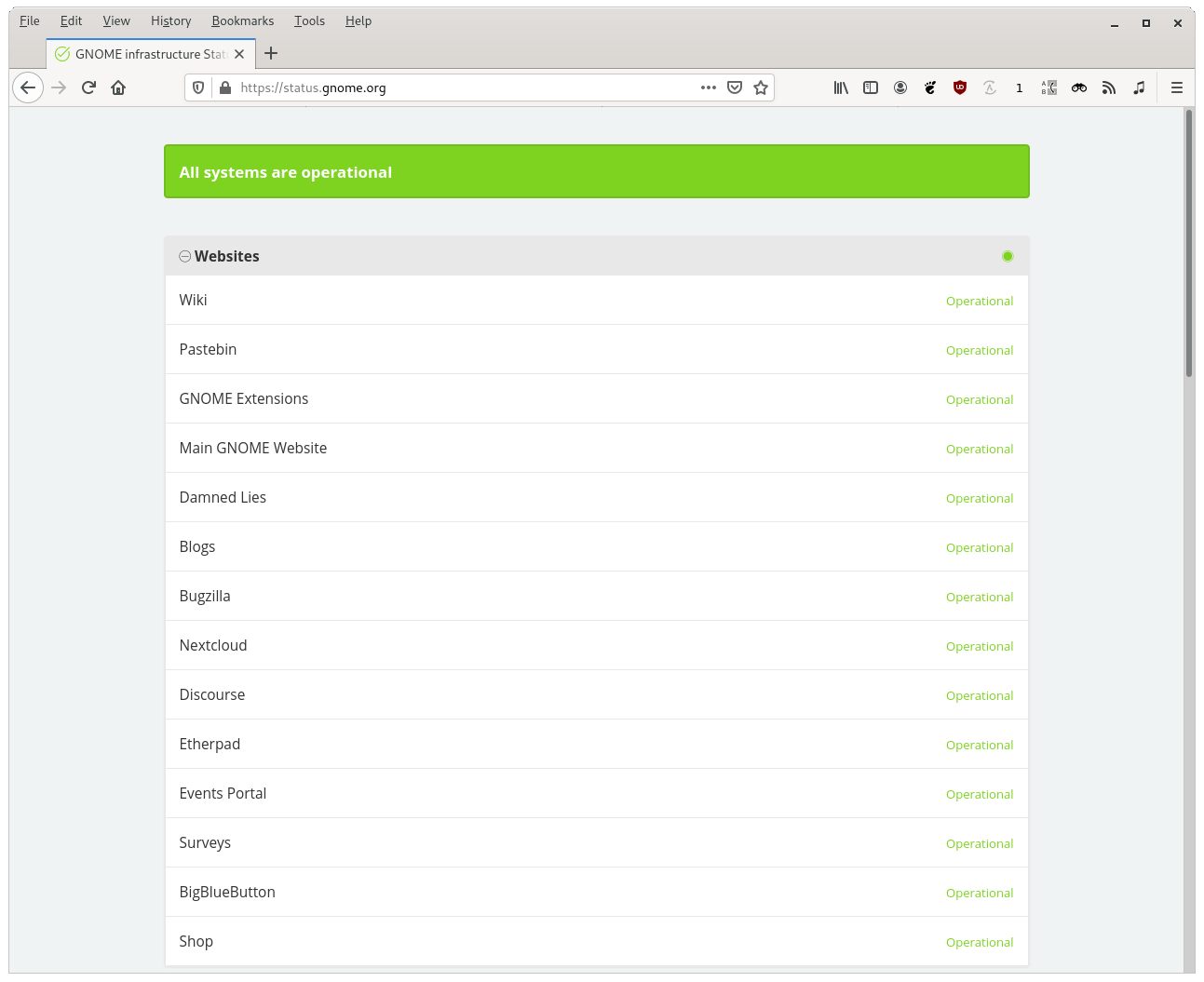Maximize the Firefox window
The width and height of the screenshot is (1204, 982).
pos(1146,23)
